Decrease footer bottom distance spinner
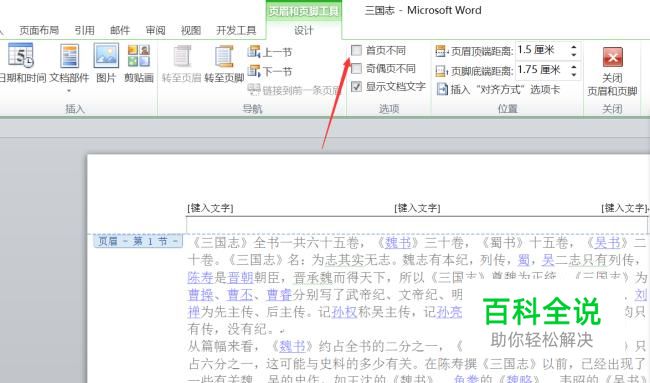 pyautogui.click(x=574, y=74)
